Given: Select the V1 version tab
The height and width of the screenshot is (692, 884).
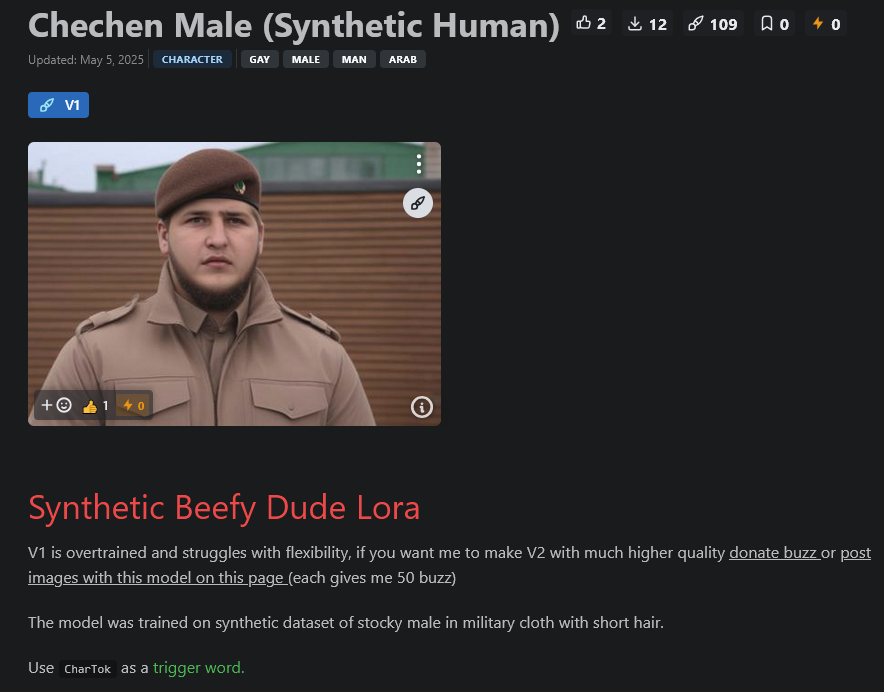Looking at the screenshot, I should tap(59, 105).
